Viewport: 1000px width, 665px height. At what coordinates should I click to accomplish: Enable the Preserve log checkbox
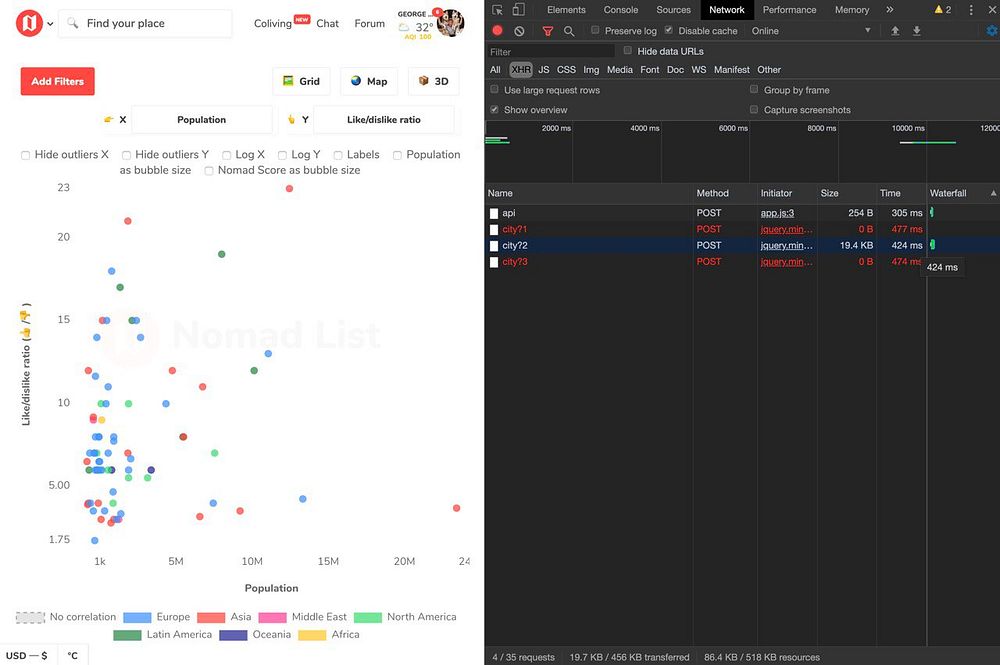pos(595,30)
